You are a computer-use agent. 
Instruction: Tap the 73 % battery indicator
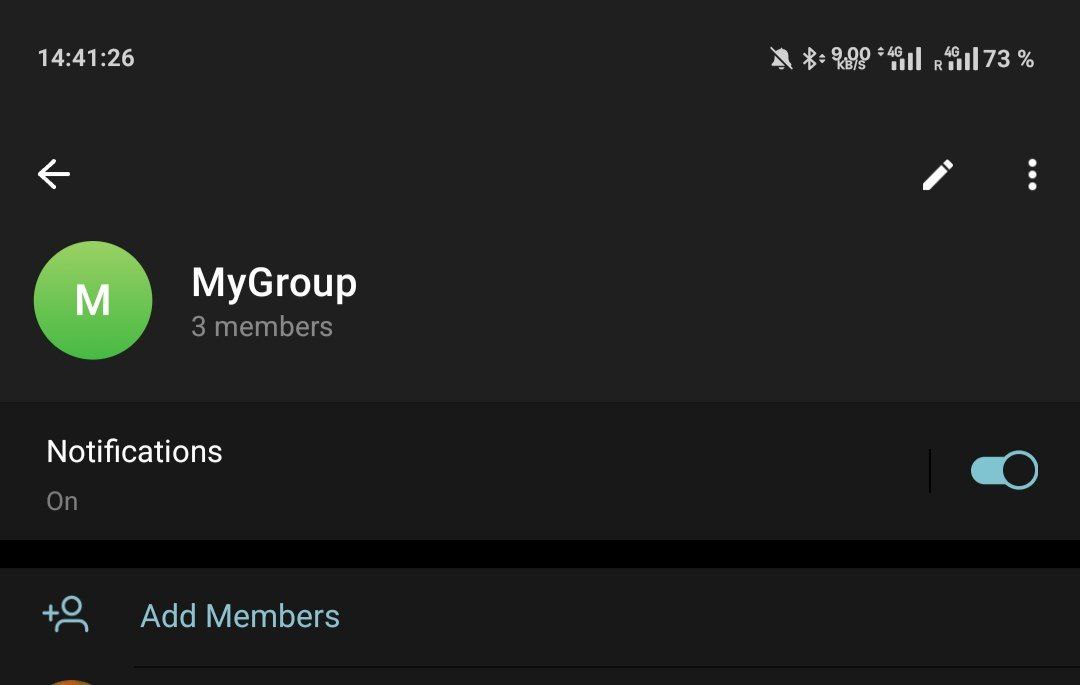[1008, 59]
